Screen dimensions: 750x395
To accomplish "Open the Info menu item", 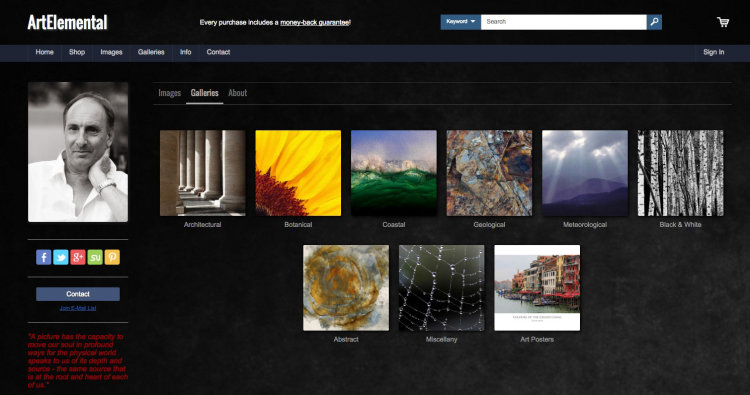I will tap(186, 52).
